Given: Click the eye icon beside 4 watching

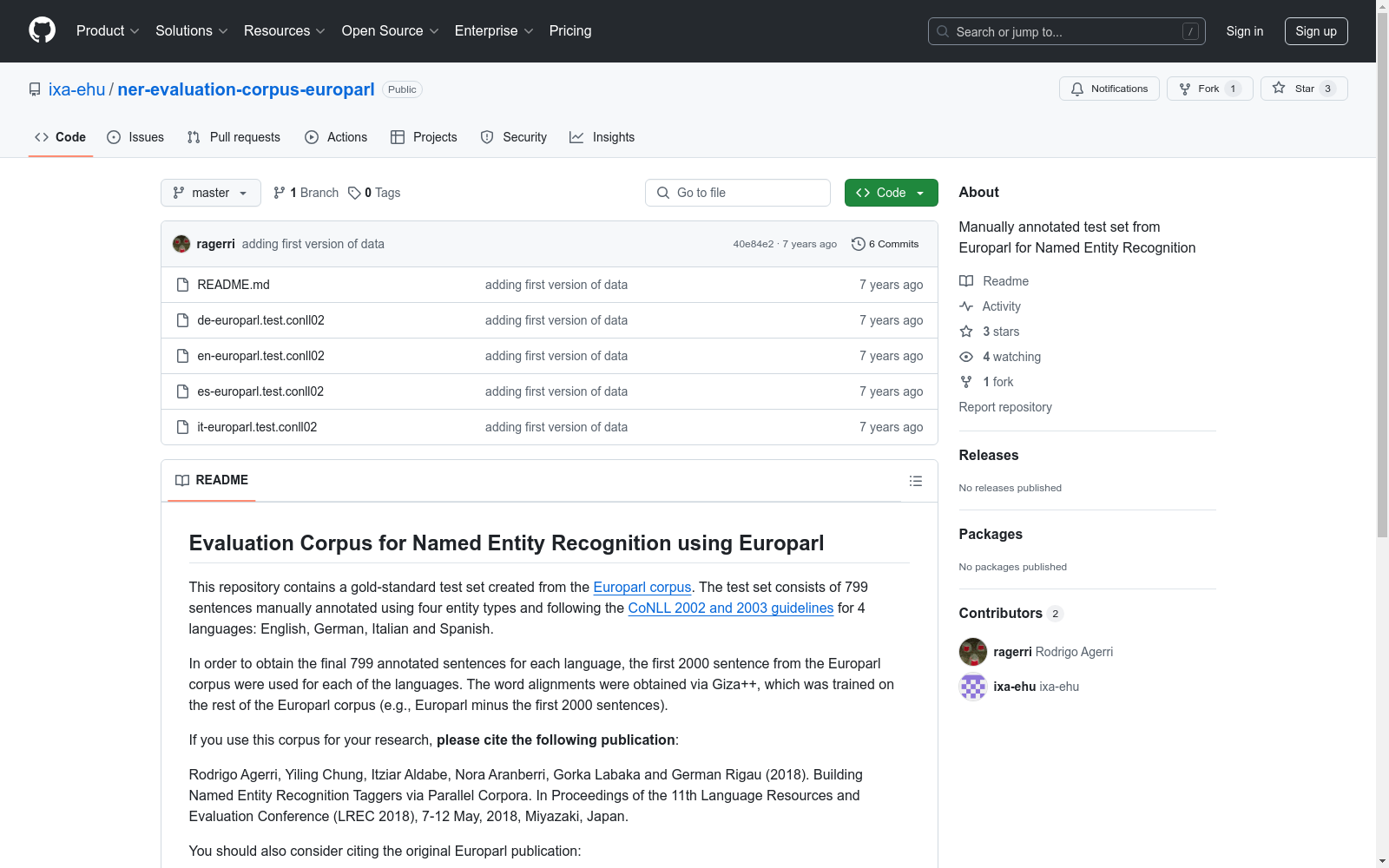Looking at the screenshot, I should (x=966, y=357).
